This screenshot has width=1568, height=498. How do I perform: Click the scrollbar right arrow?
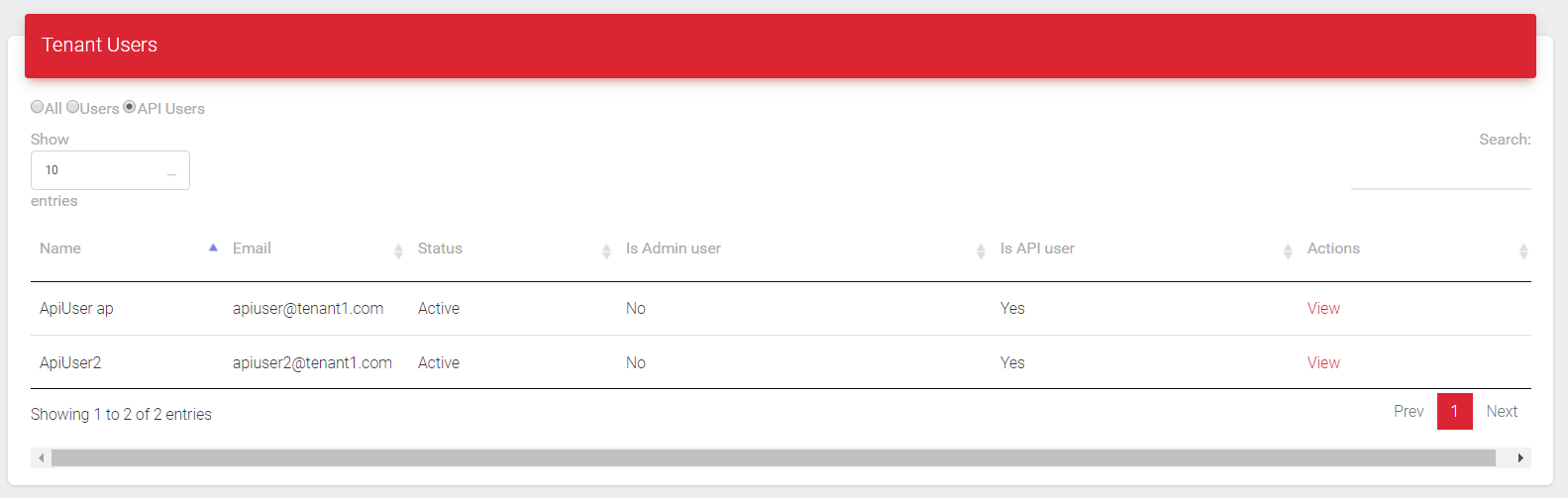point(1520,458)
